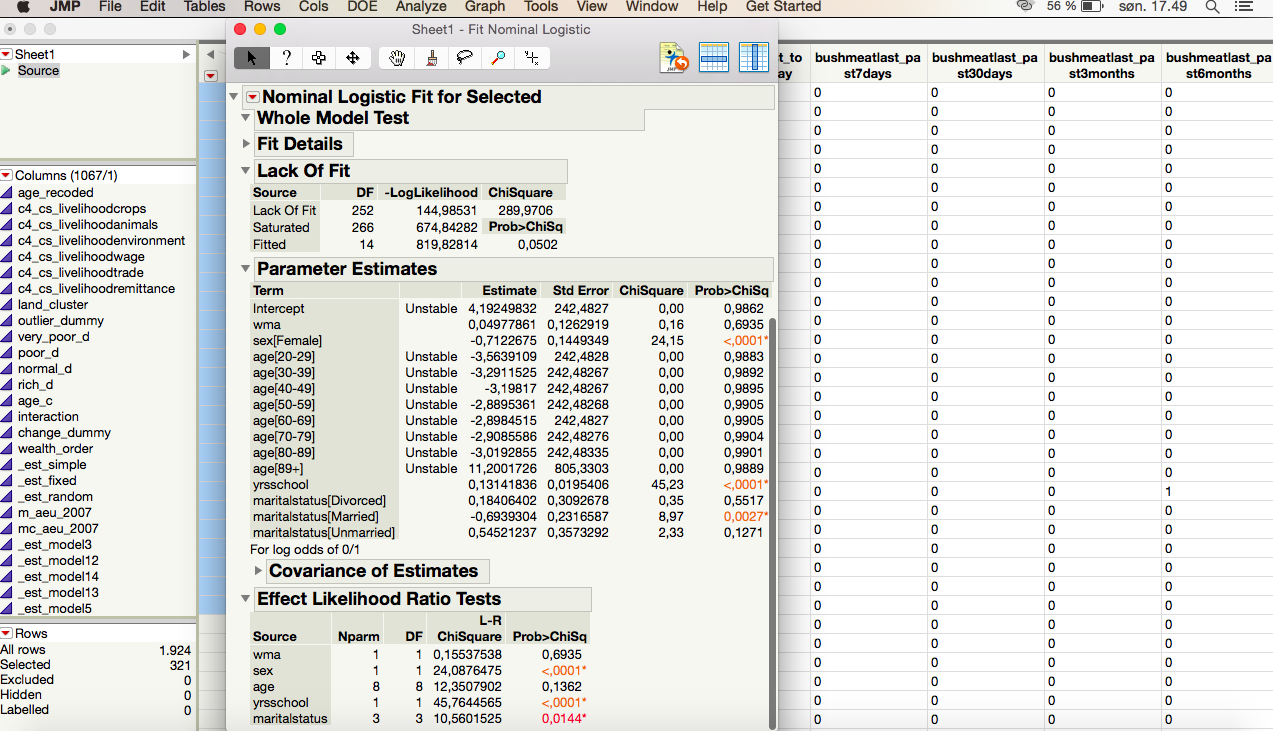Click the select-columns table icon
Screen dimensions: 1273x731
pos(754,58)
